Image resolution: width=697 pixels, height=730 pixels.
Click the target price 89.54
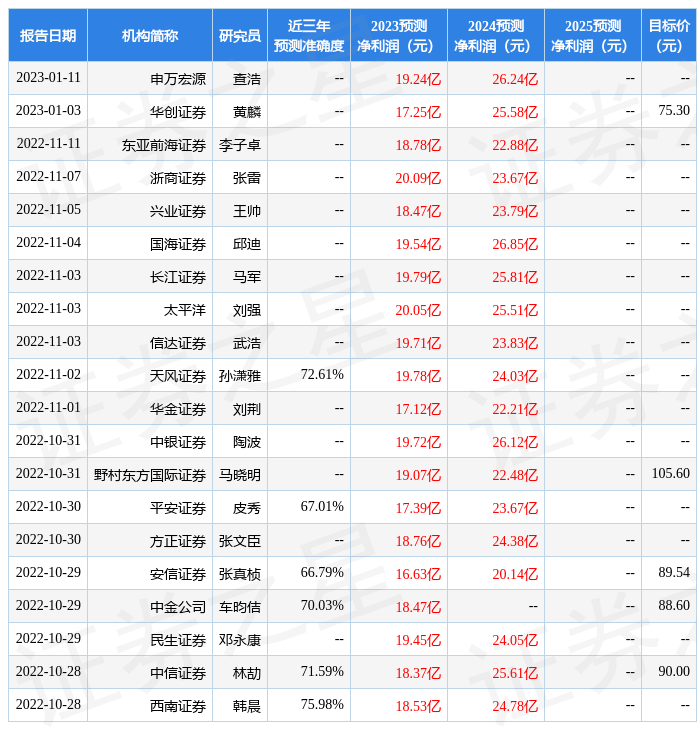(x=674, y=573)
